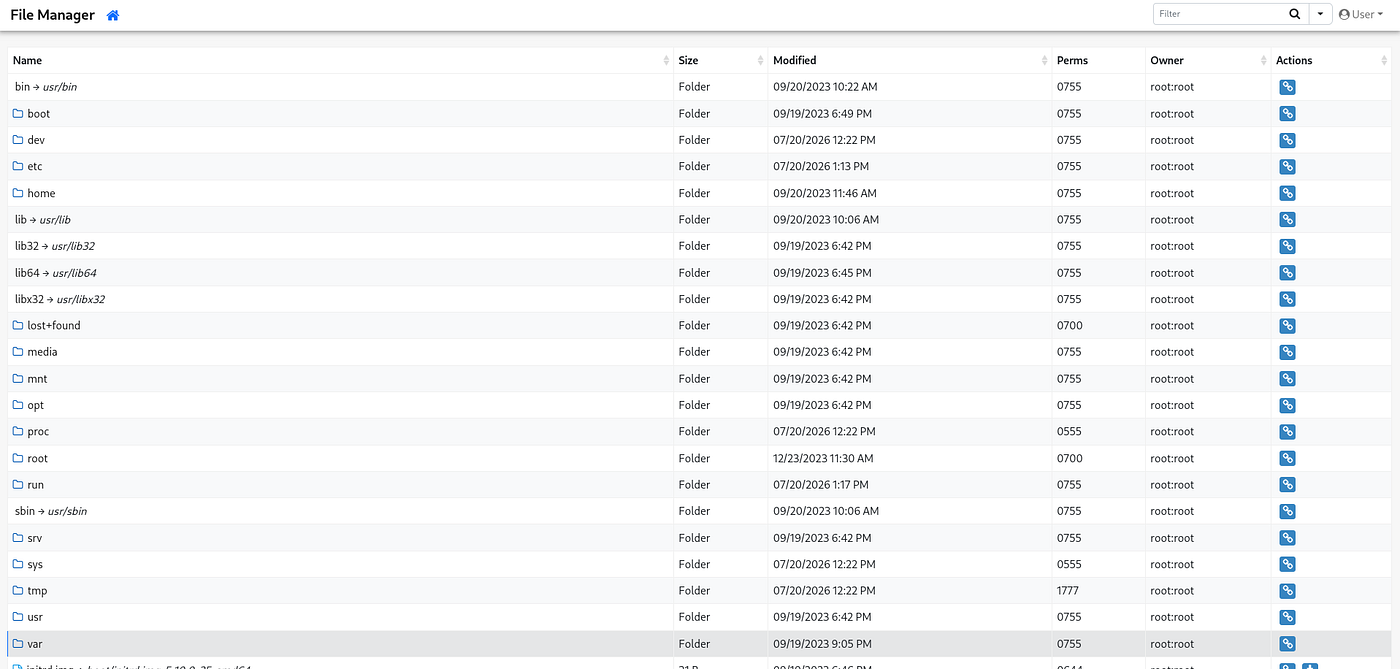Image resolution: width=1400 pixels, height=669 pixels.
Task: Click the direct link icon for boot row
Action: click(1287, 114)
